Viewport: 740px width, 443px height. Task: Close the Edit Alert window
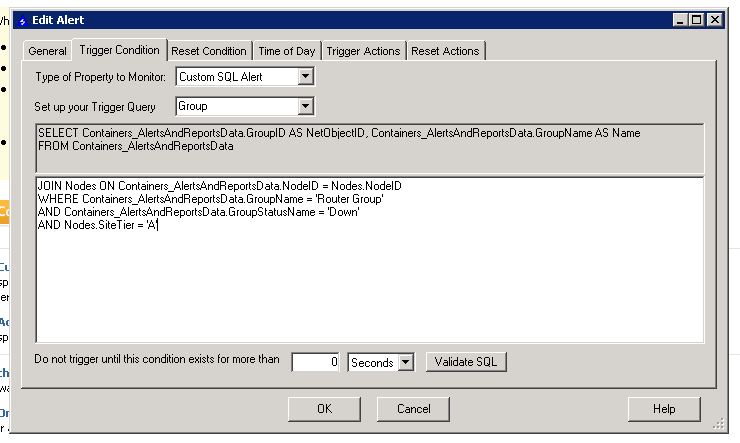click(x=715, y=20)
